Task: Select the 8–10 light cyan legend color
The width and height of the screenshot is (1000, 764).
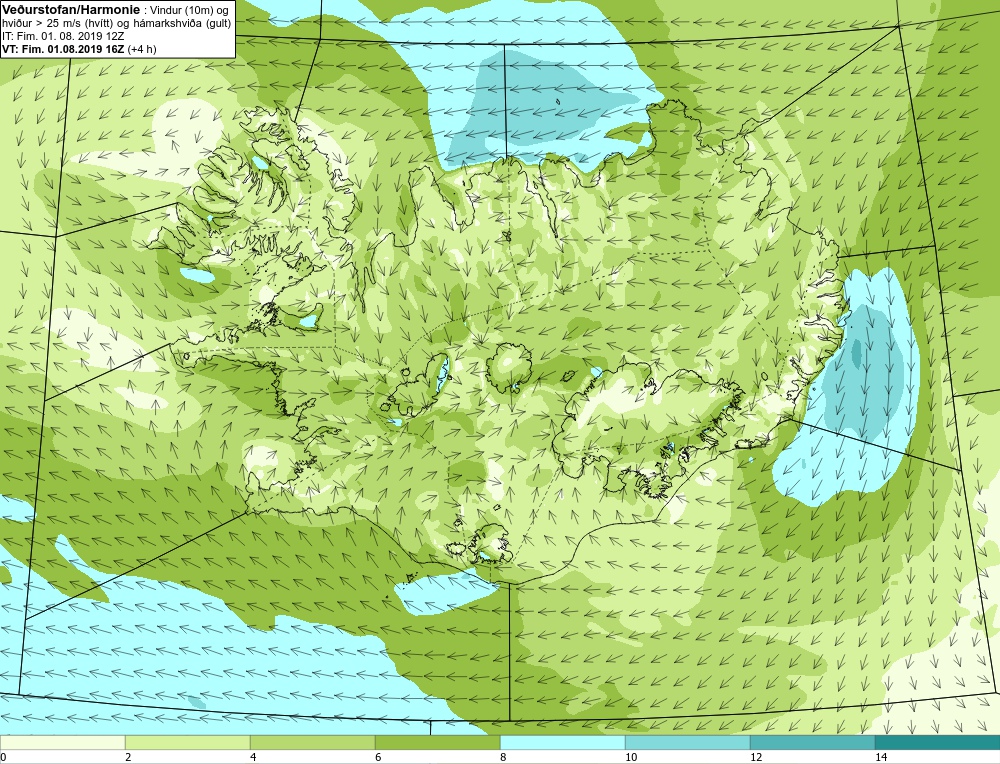Action: (x=562, y=742)
